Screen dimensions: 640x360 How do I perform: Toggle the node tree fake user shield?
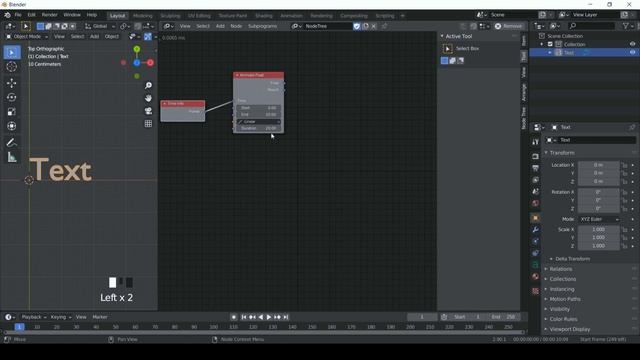pyautogui.click(x=357, y=26)
